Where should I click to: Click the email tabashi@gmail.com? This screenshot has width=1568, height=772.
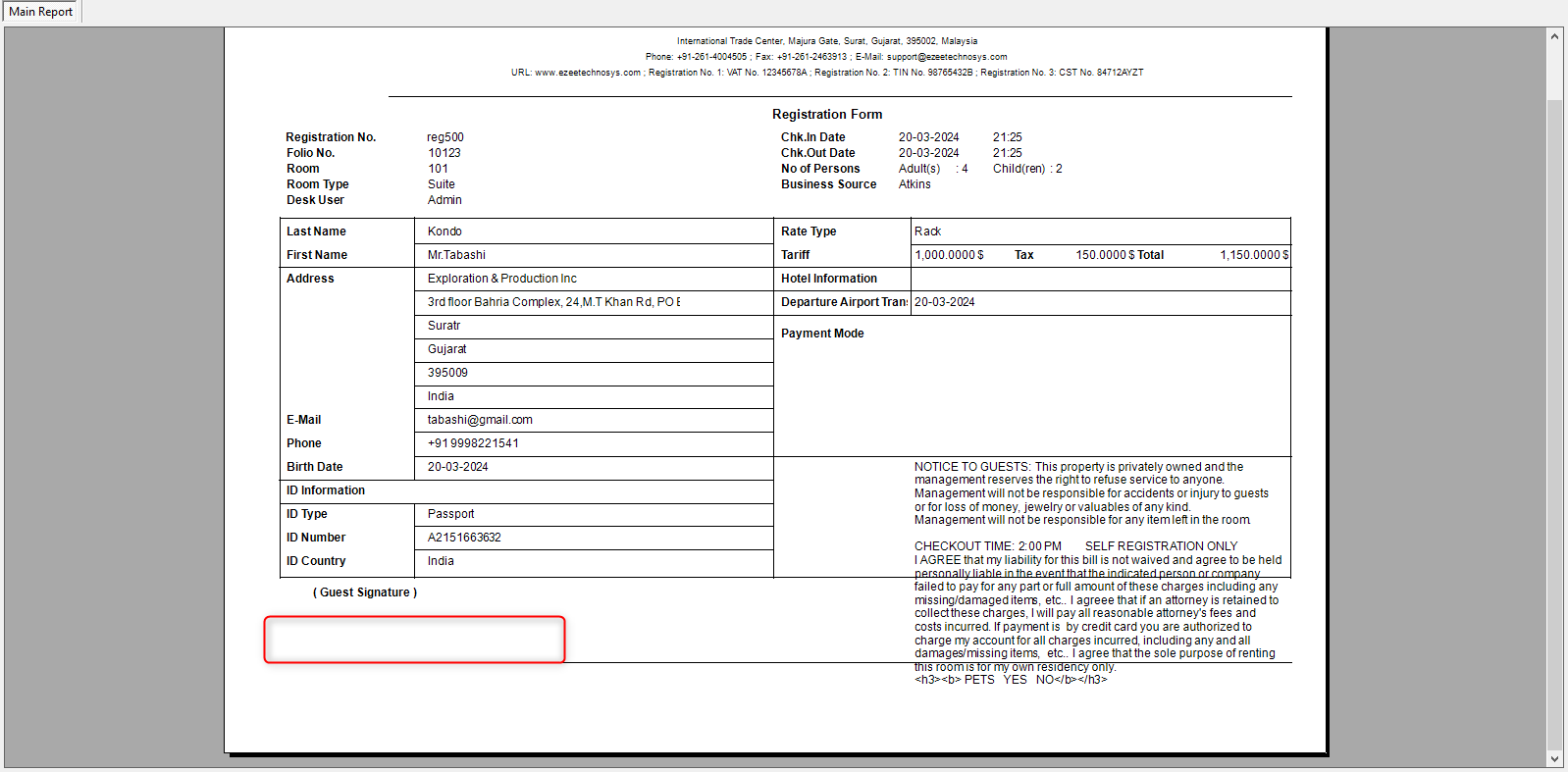tap(480, 420)
